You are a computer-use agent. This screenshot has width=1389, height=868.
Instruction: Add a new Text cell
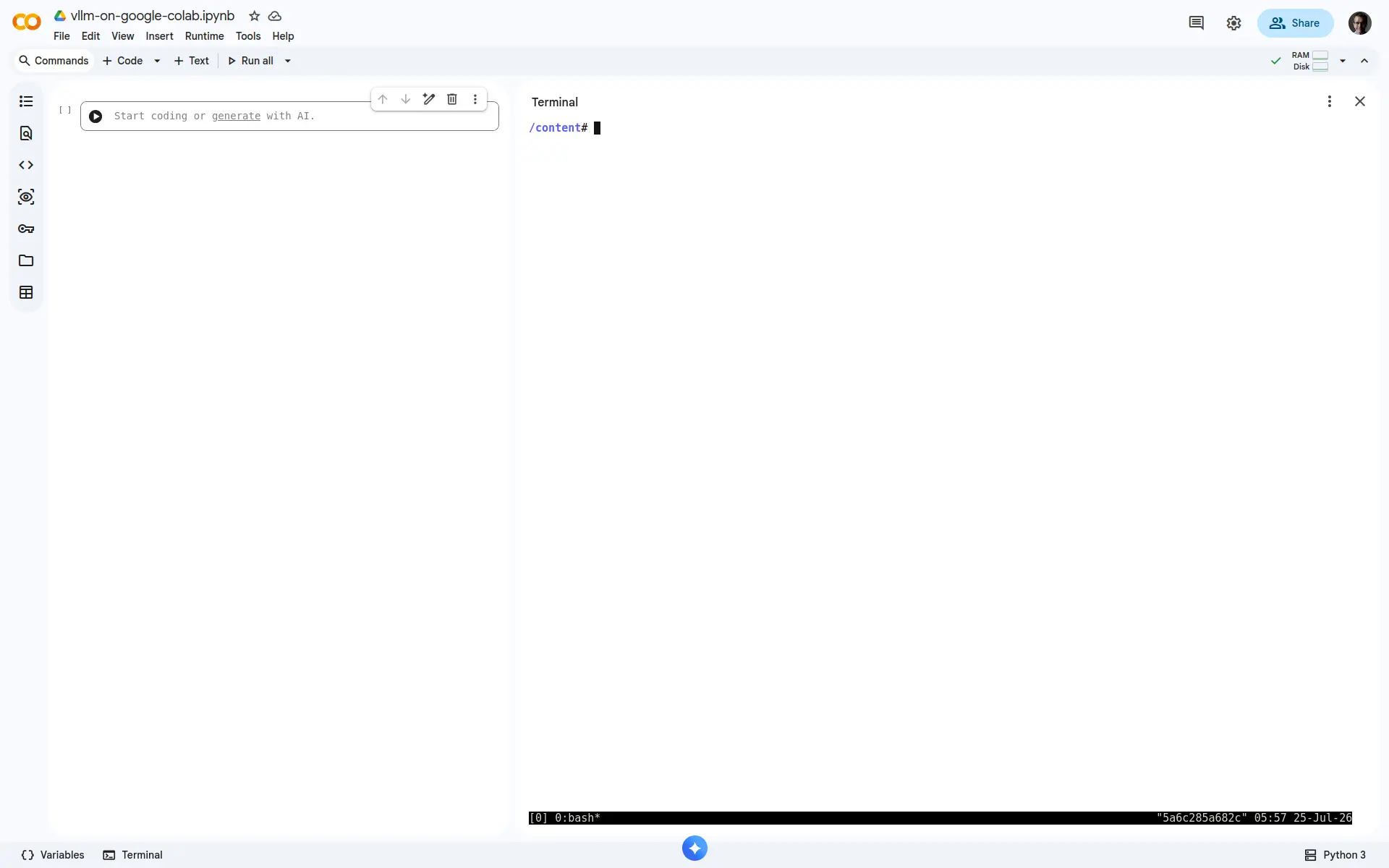[192, 61]
